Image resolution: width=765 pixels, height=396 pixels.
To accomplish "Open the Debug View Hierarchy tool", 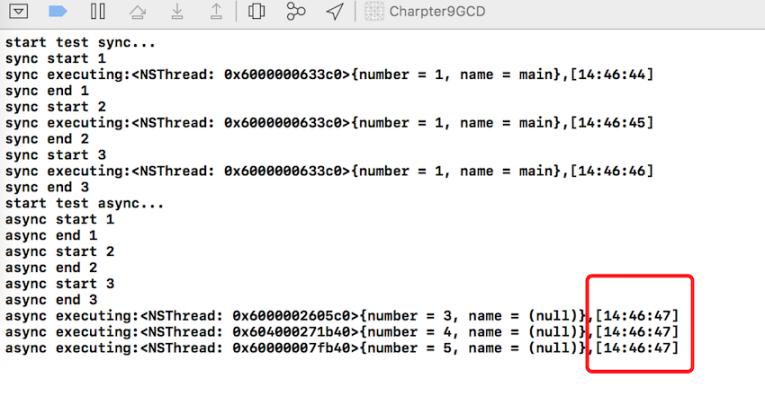I will pyautogui.click(x=257, y=11).
